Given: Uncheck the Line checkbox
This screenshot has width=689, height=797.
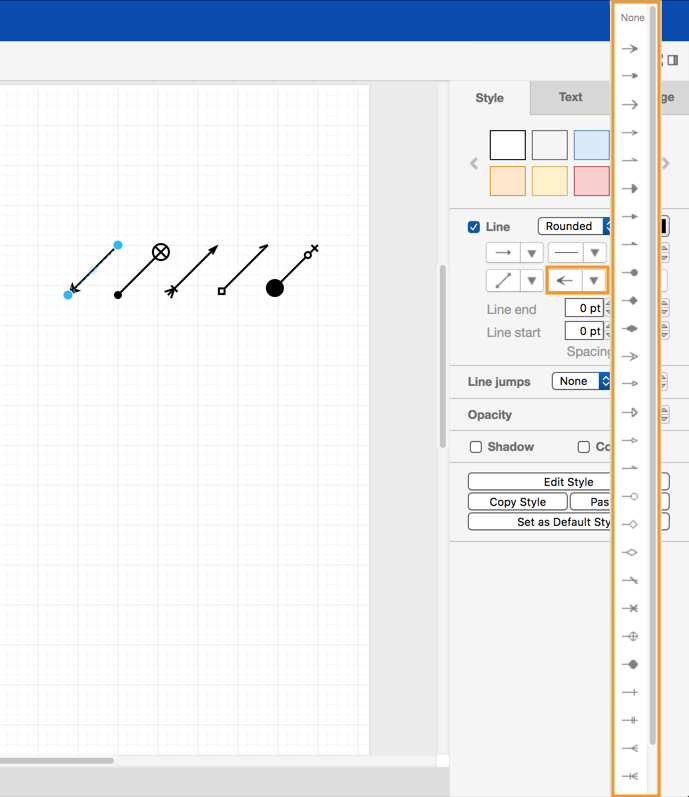Looking at the screenshot, I should click(x=474, y=227).
